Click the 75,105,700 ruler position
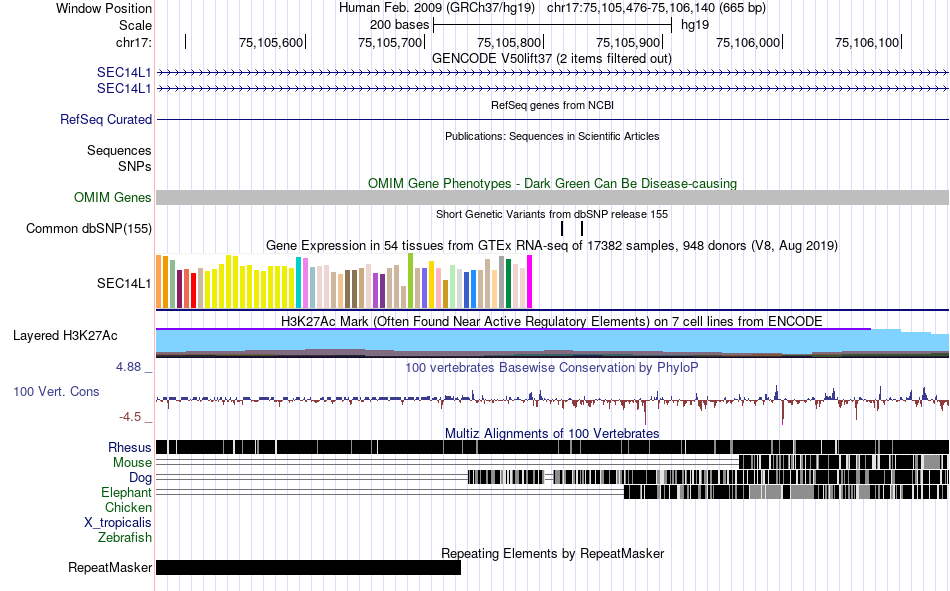 click(x=390, y=42)
